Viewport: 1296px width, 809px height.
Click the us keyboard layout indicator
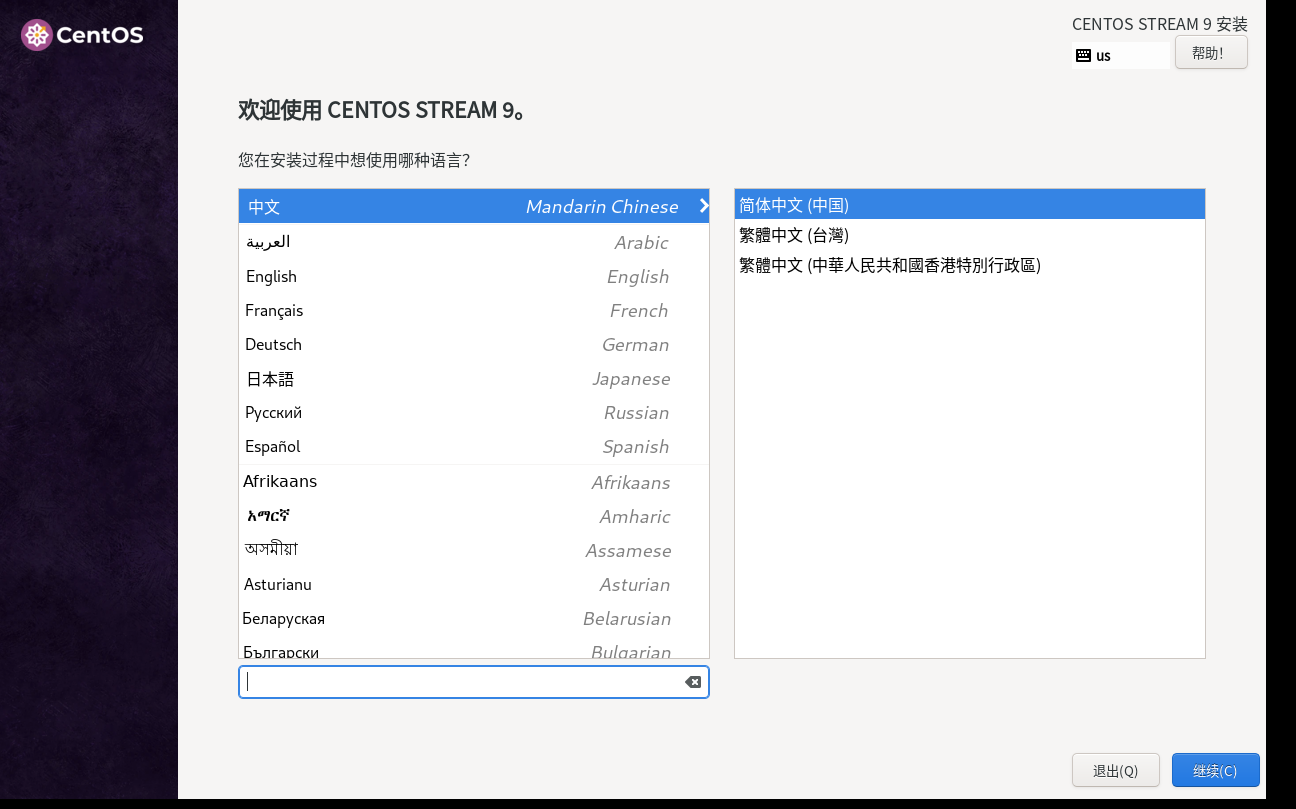pos(1120,56)
